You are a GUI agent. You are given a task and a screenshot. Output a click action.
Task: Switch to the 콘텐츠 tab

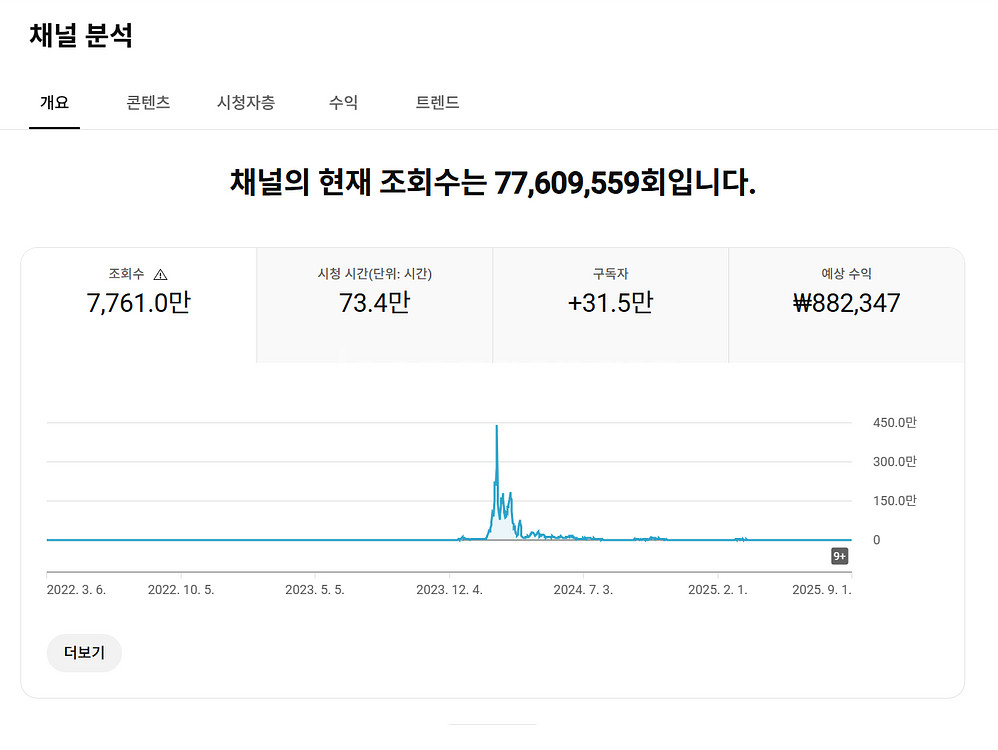[148, 103]
